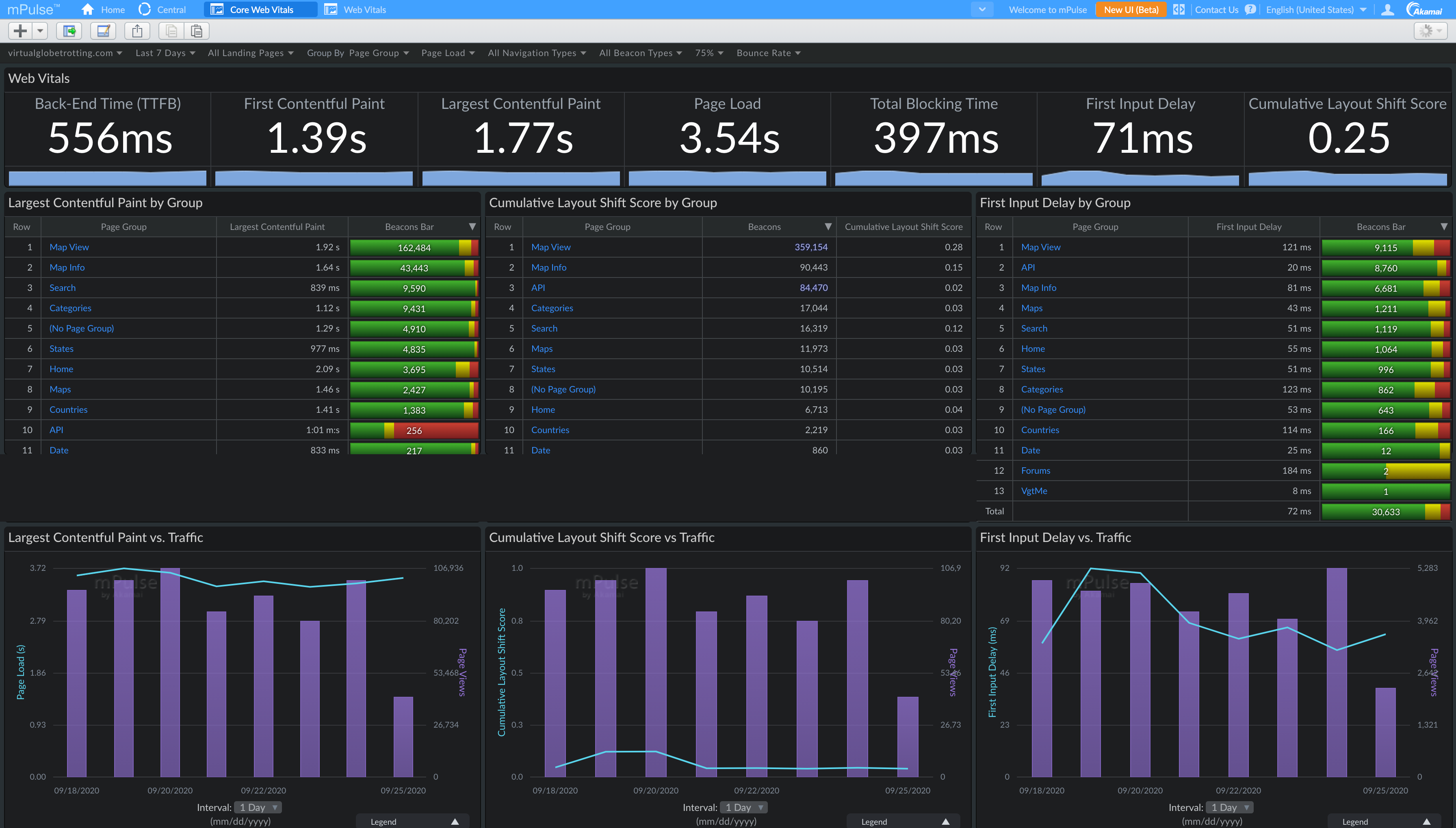The width and height of the screenshot is (1456, 828).
Task: Click the import dashboard icon with green arrow
Action: 69,31
